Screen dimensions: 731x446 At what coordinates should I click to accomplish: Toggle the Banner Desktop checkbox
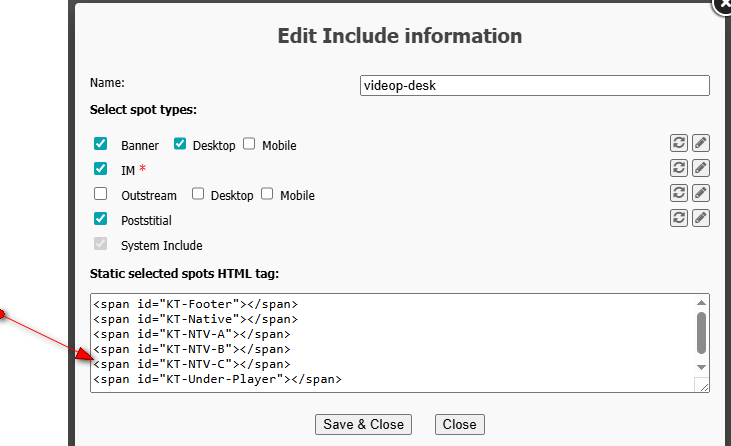click(180, 144)
